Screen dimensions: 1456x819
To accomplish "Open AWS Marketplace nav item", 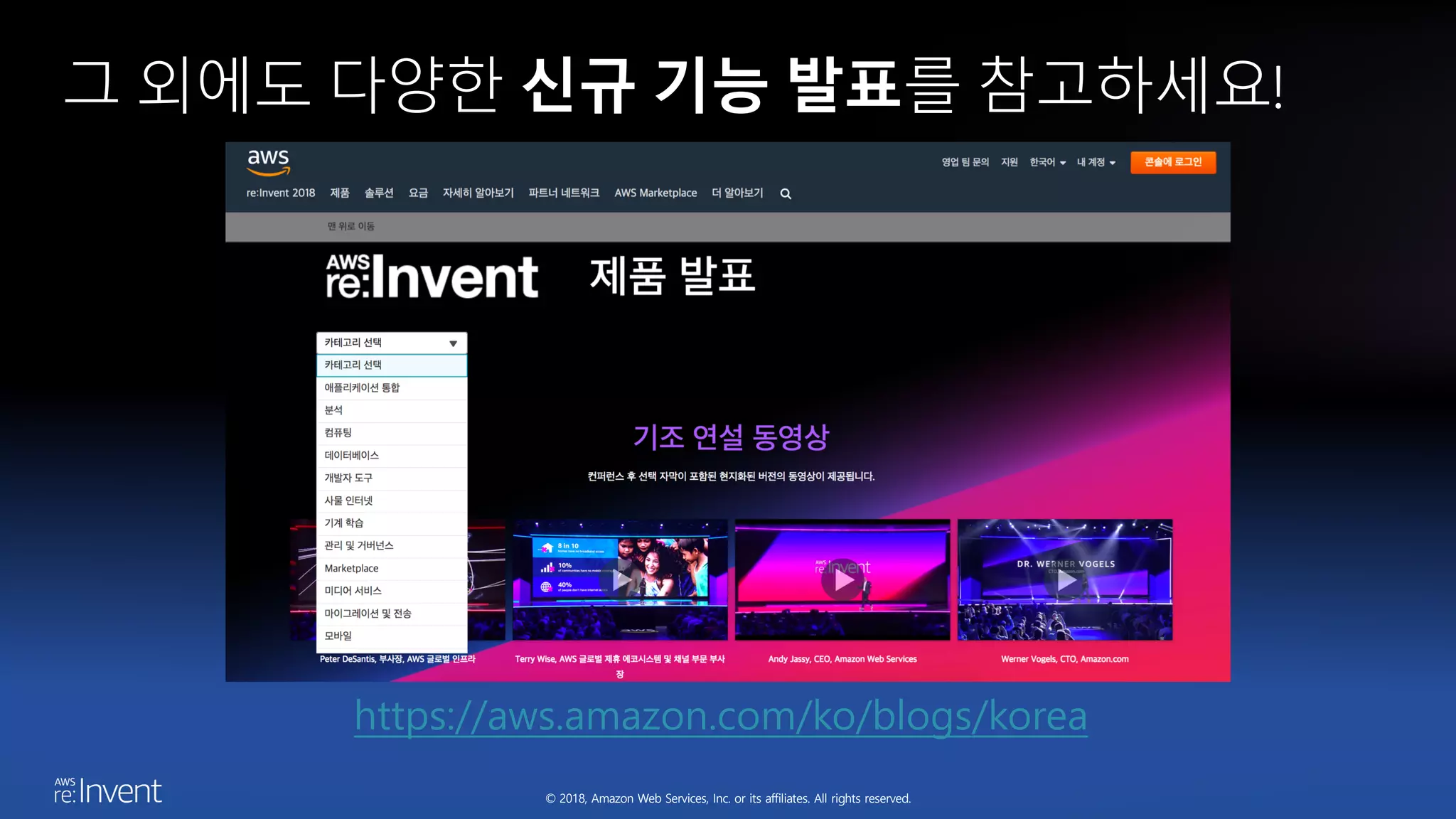I will click(655, 193).
